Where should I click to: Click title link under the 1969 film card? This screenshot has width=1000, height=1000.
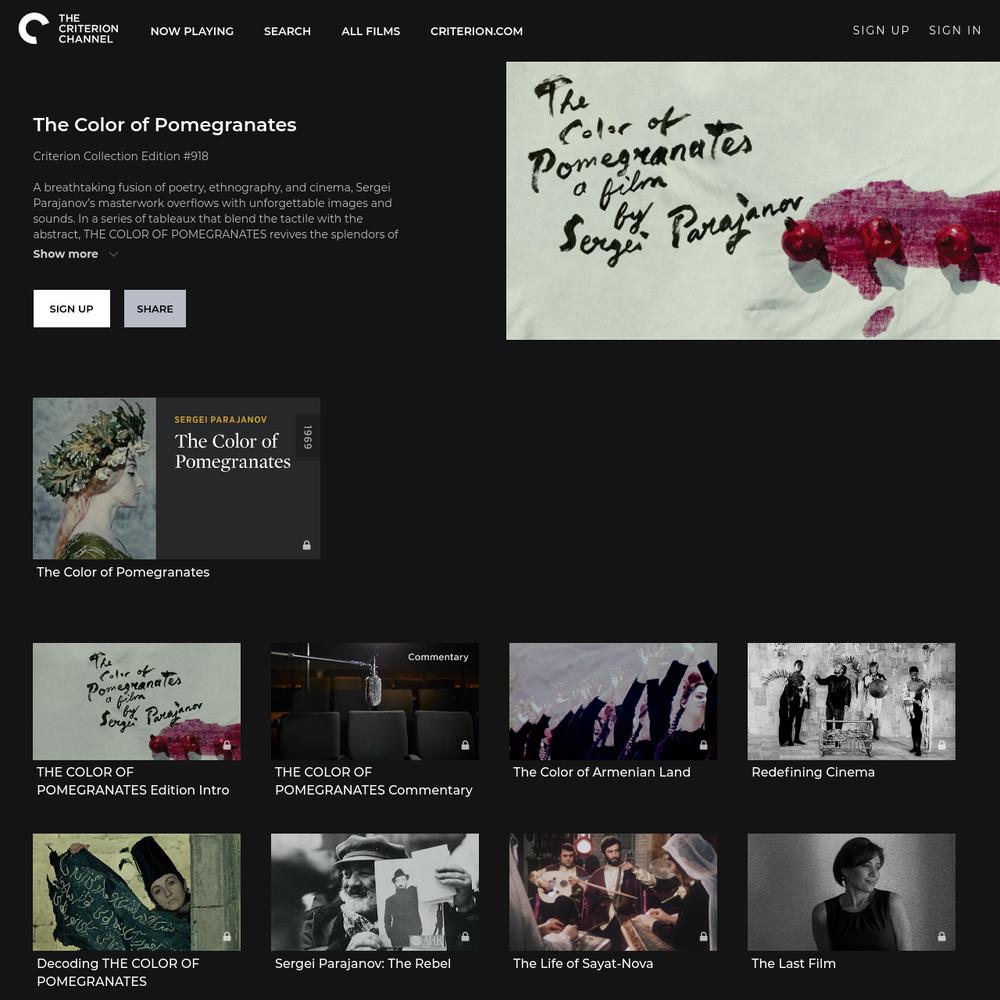point(123,572)
